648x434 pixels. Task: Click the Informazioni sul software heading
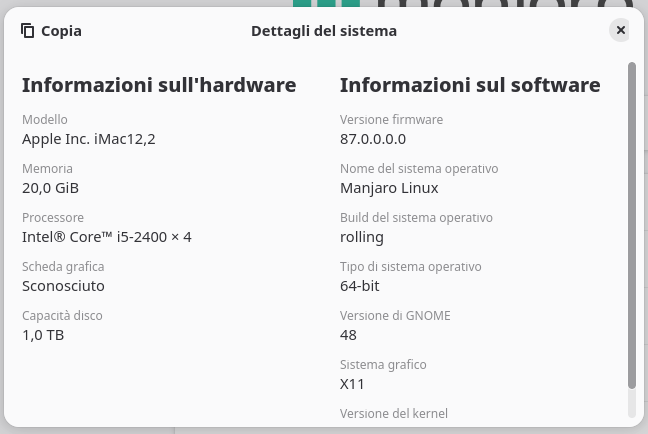[x=470, y=85]
